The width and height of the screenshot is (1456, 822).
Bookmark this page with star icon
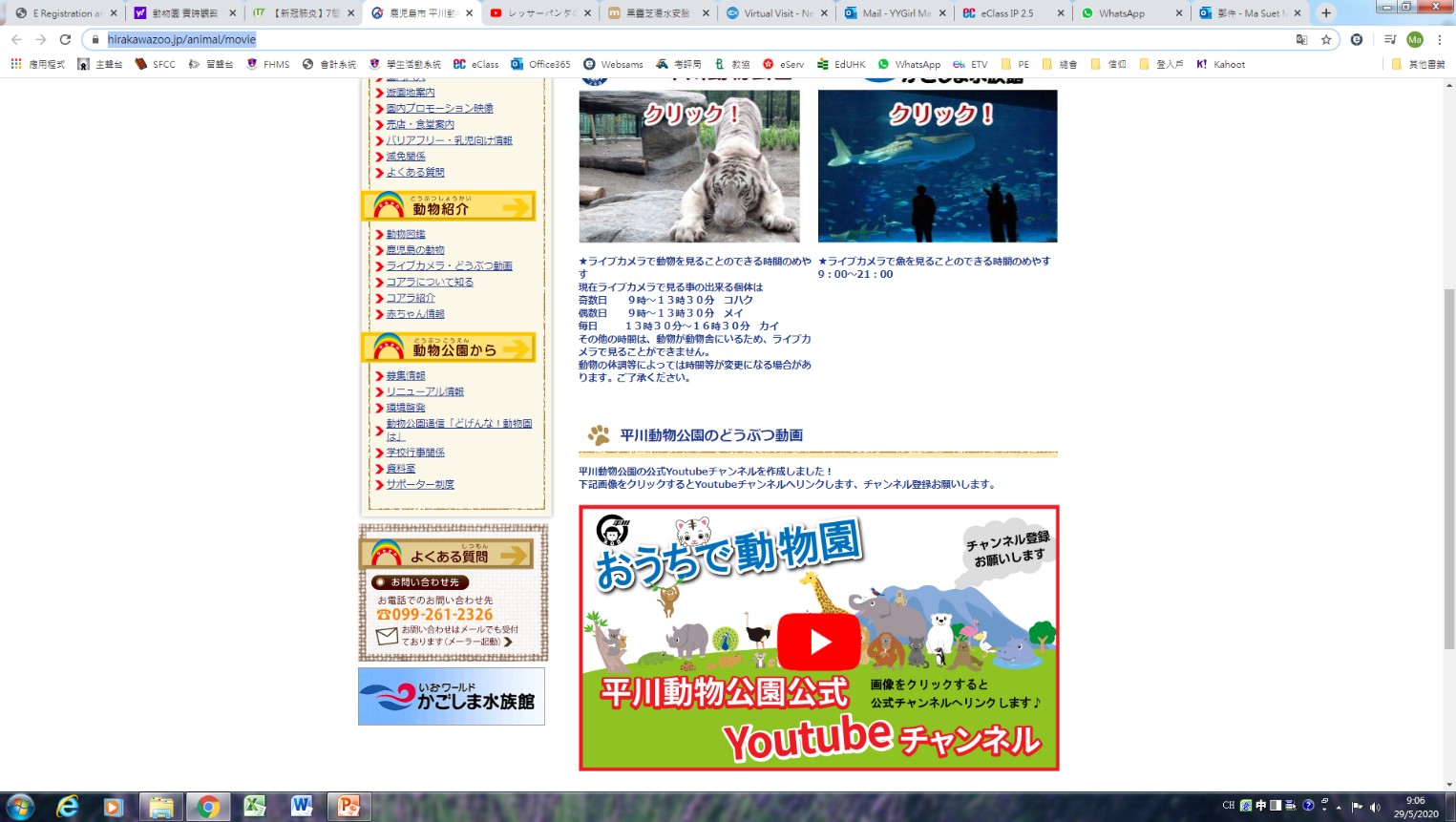1326,39
